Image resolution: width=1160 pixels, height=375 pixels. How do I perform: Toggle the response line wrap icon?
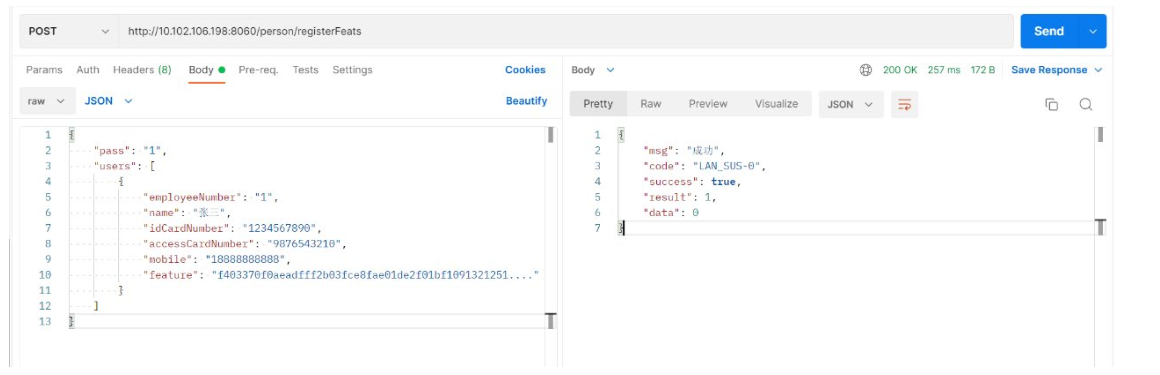(x=904, y=104)
